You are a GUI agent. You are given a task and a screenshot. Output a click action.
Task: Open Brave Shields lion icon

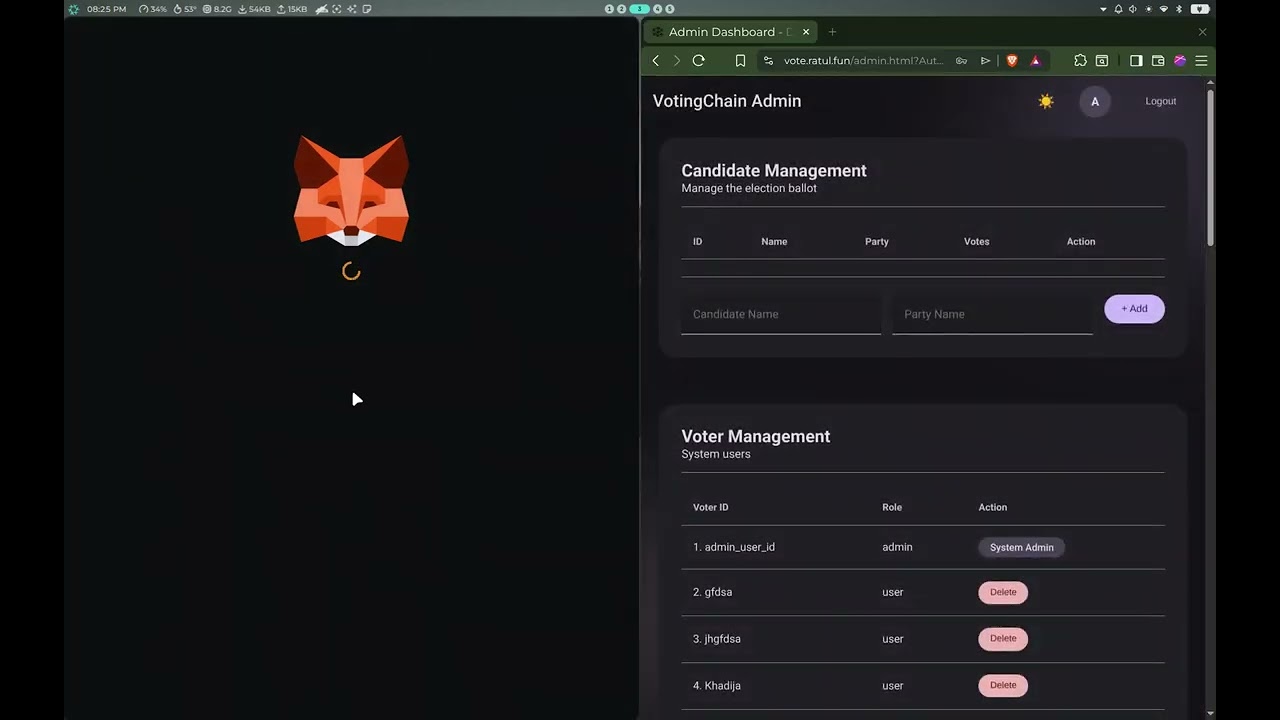[x=1012, y=61]
